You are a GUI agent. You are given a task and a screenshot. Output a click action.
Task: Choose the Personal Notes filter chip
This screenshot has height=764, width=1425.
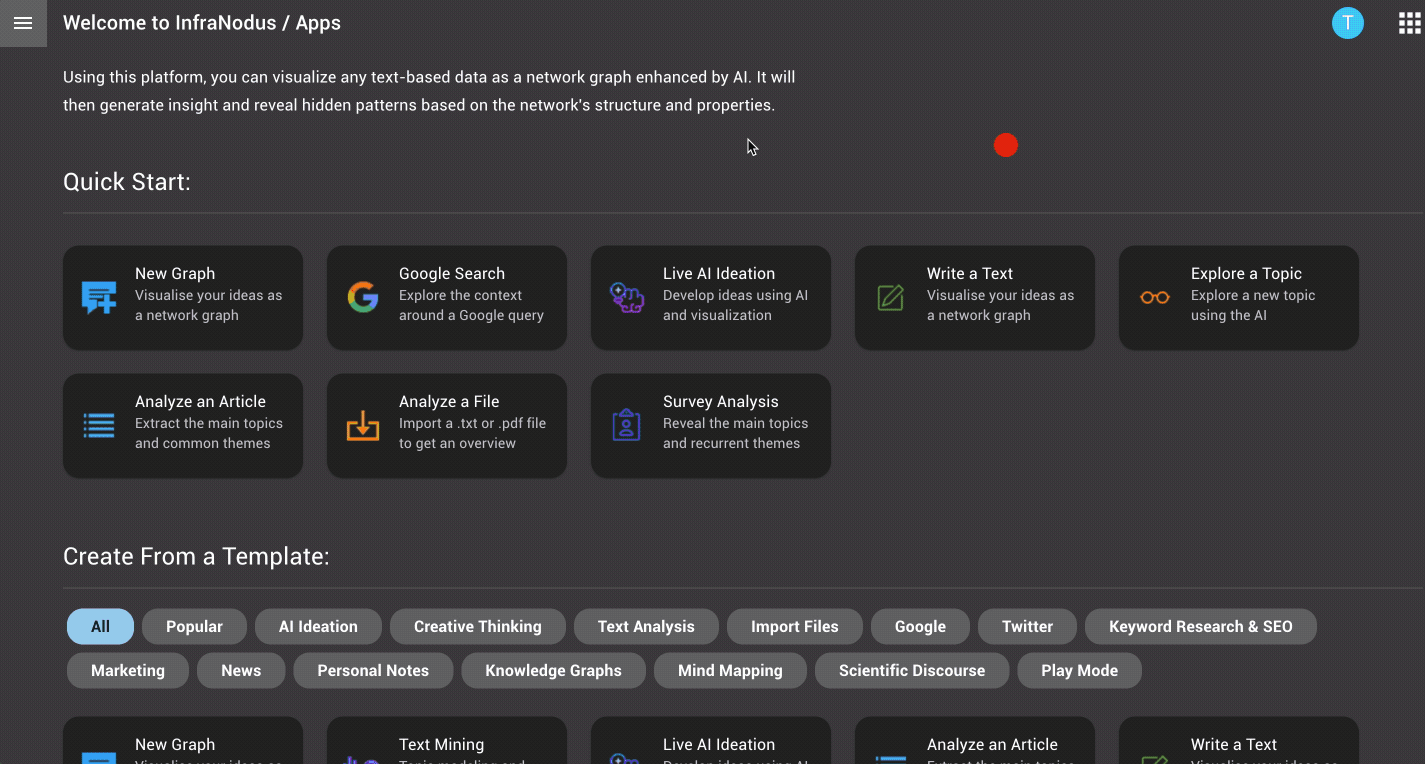click(373, 671)
